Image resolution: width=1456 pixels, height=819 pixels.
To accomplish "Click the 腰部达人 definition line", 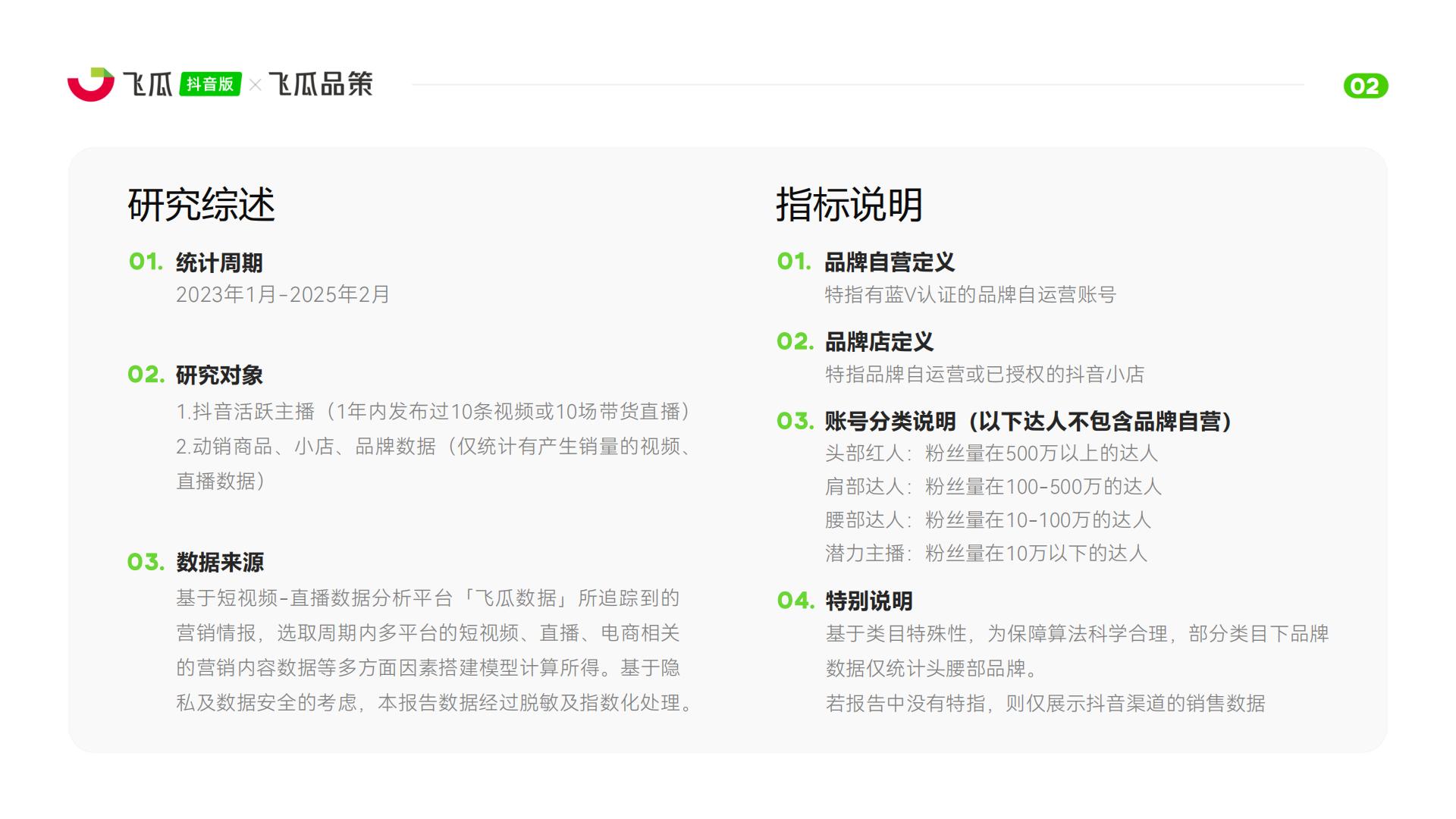I will (x=988, y=519).
